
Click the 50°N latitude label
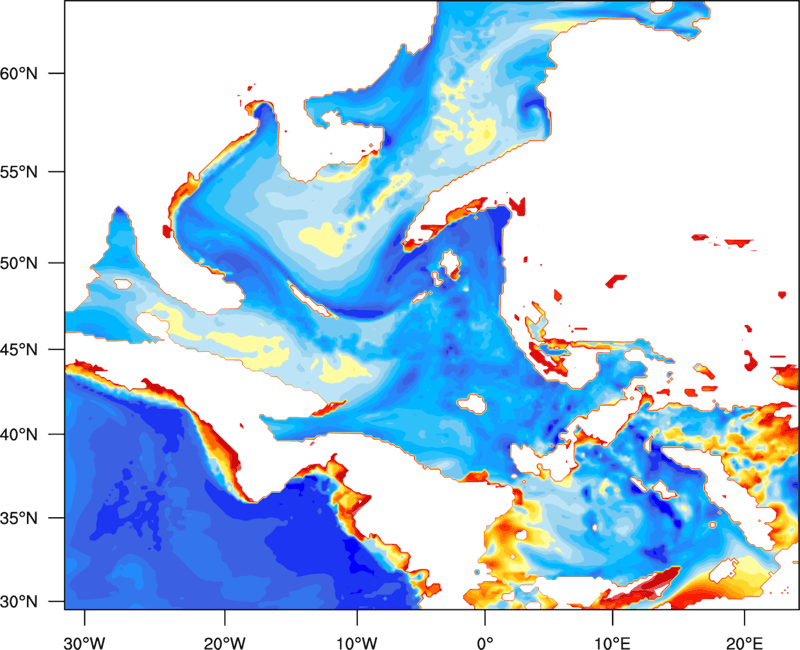[x=19, y=263]
